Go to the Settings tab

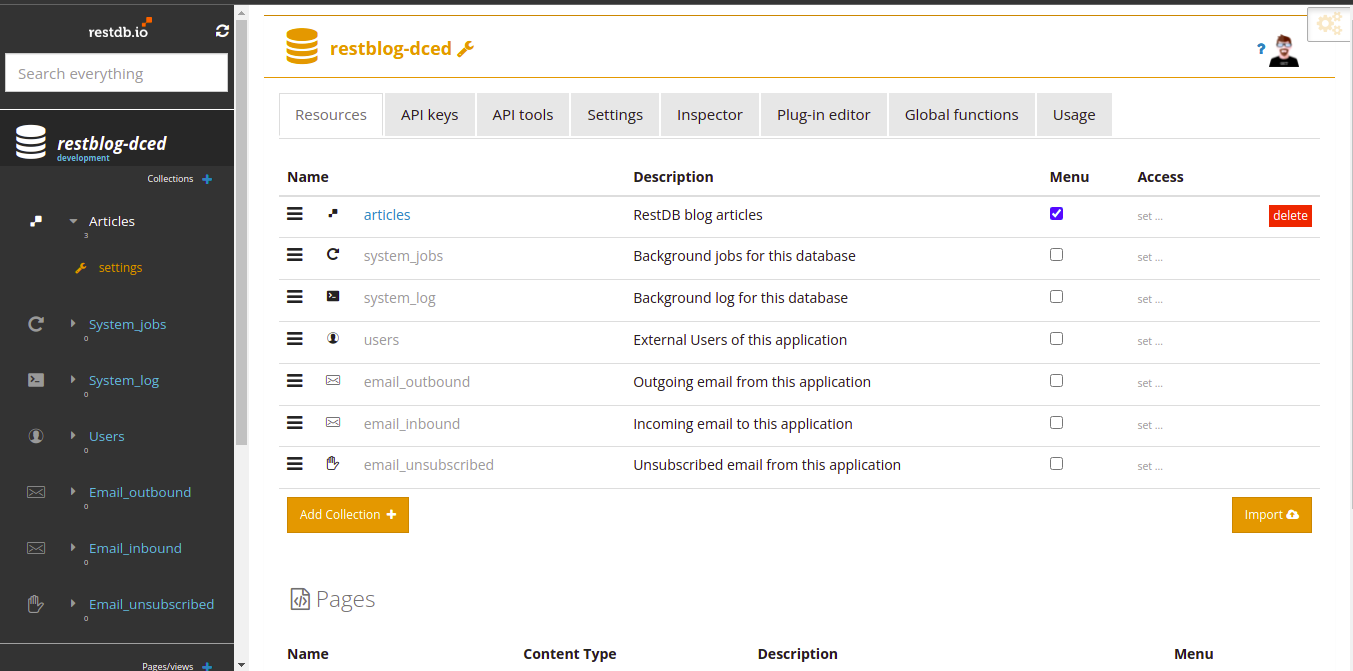click(615, 115)
